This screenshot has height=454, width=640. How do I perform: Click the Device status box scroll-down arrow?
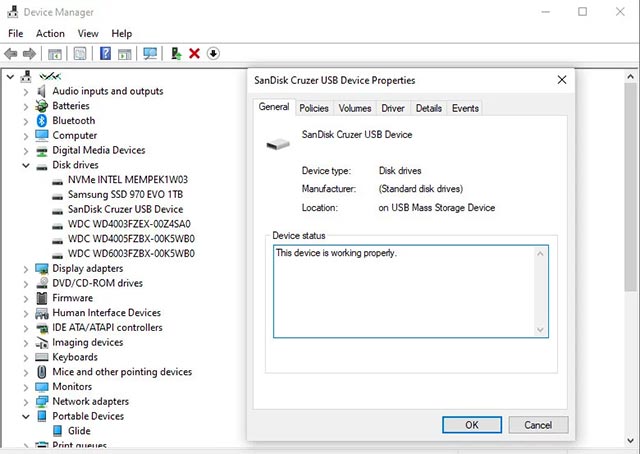[540, 330]
